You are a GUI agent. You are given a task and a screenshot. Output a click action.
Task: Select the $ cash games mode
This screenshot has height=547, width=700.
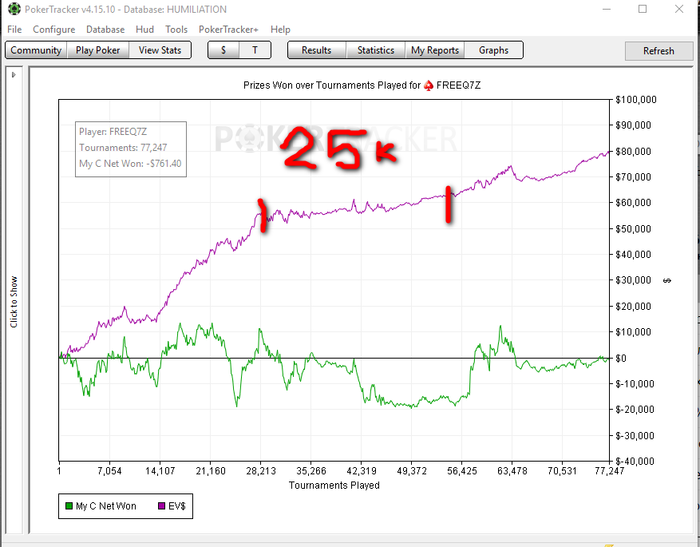point(223,50)
